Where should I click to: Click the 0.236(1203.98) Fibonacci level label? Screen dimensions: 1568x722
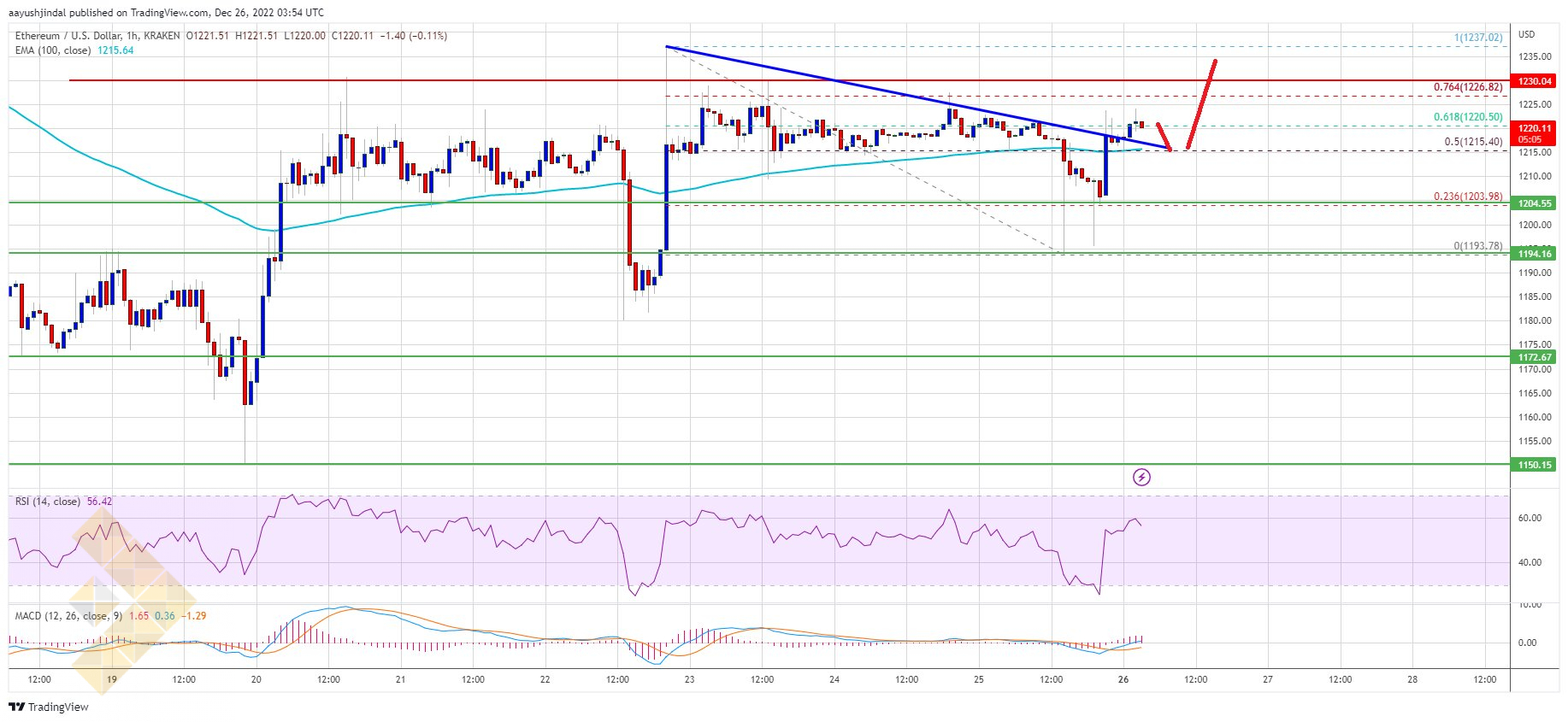[x=1468, y=197]
